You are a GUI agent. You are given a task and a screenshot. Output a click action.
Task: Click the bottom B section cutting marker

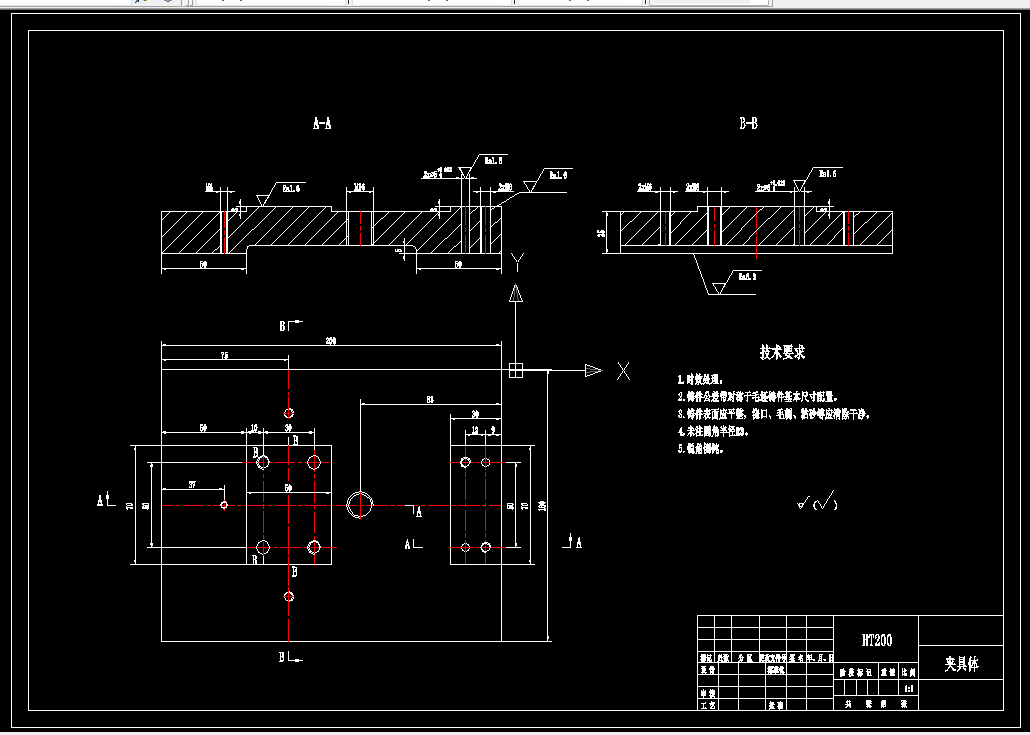(291, 656)
